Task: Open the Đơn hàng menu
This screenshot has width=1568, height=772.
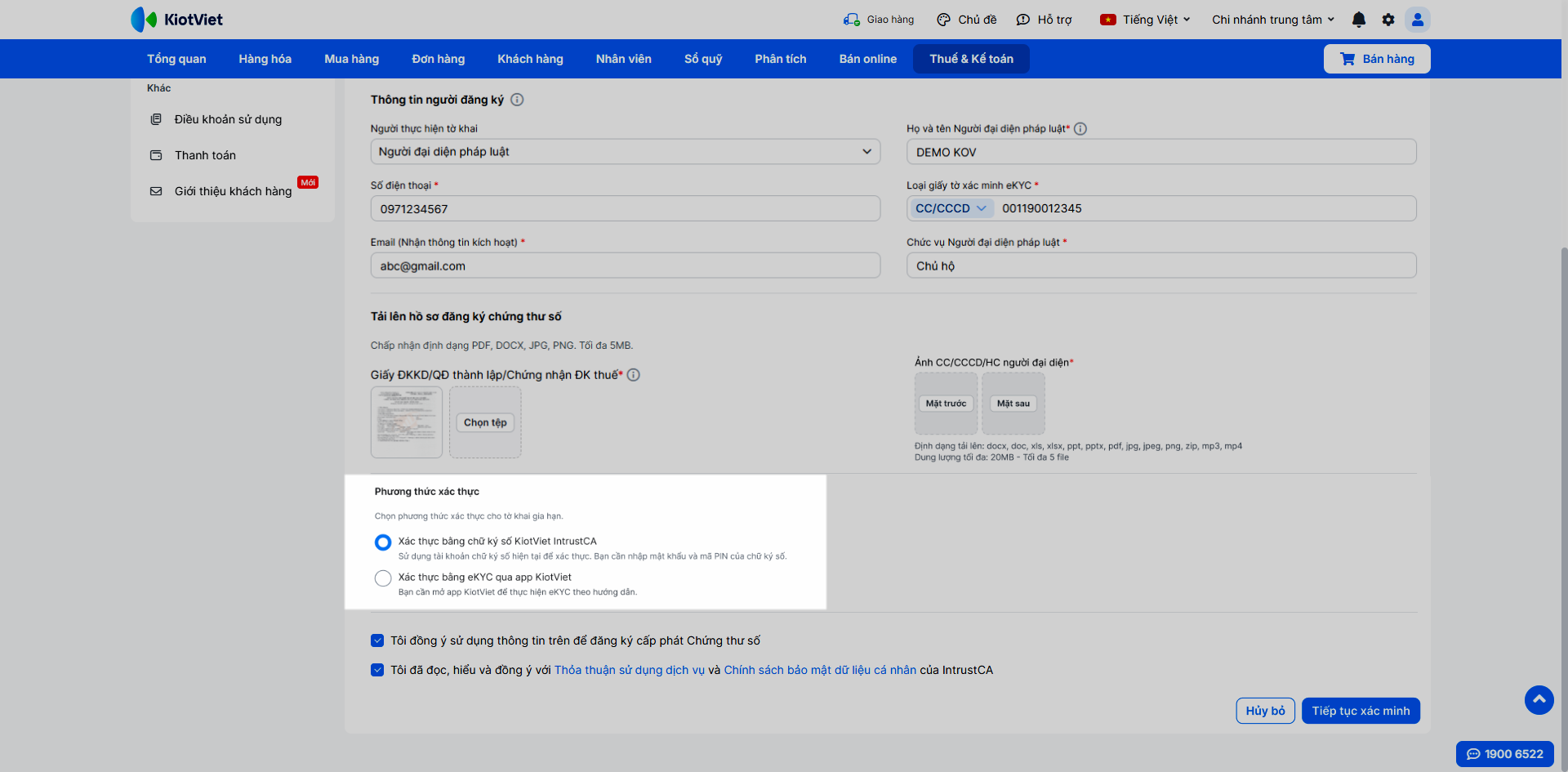Action: 439,59
